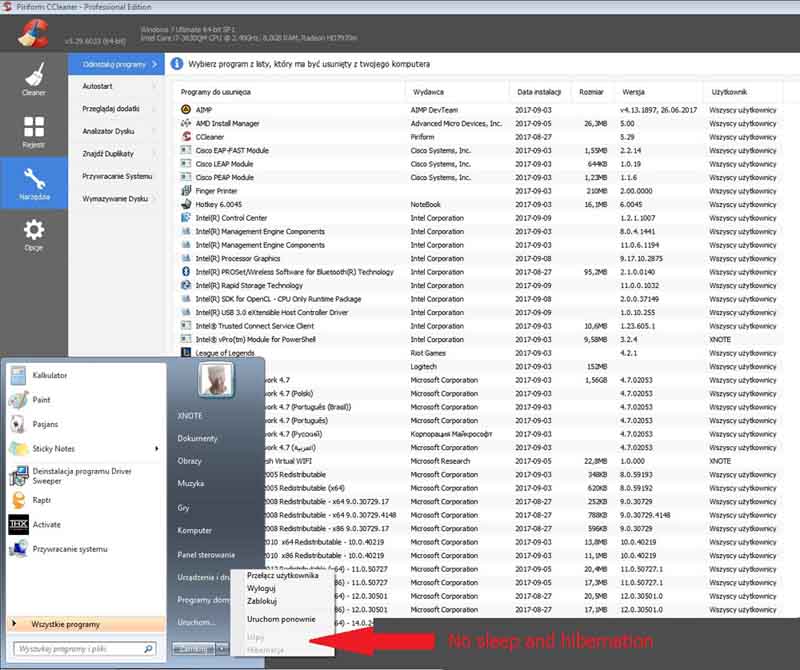Viewport: 800px width, 670px height.
Task: Open the Rejestr (Registry) section
Action: (34, 131)
